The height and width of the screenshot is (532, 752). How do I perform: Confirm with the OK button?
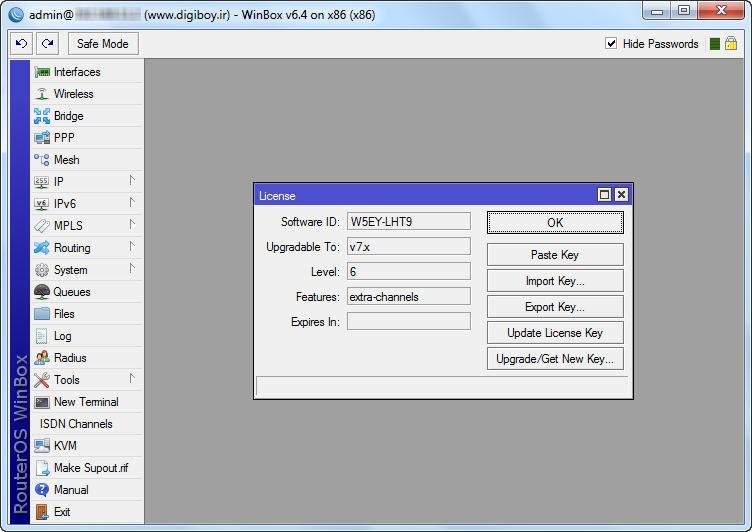pyautogui.click(x=555, y=223)
